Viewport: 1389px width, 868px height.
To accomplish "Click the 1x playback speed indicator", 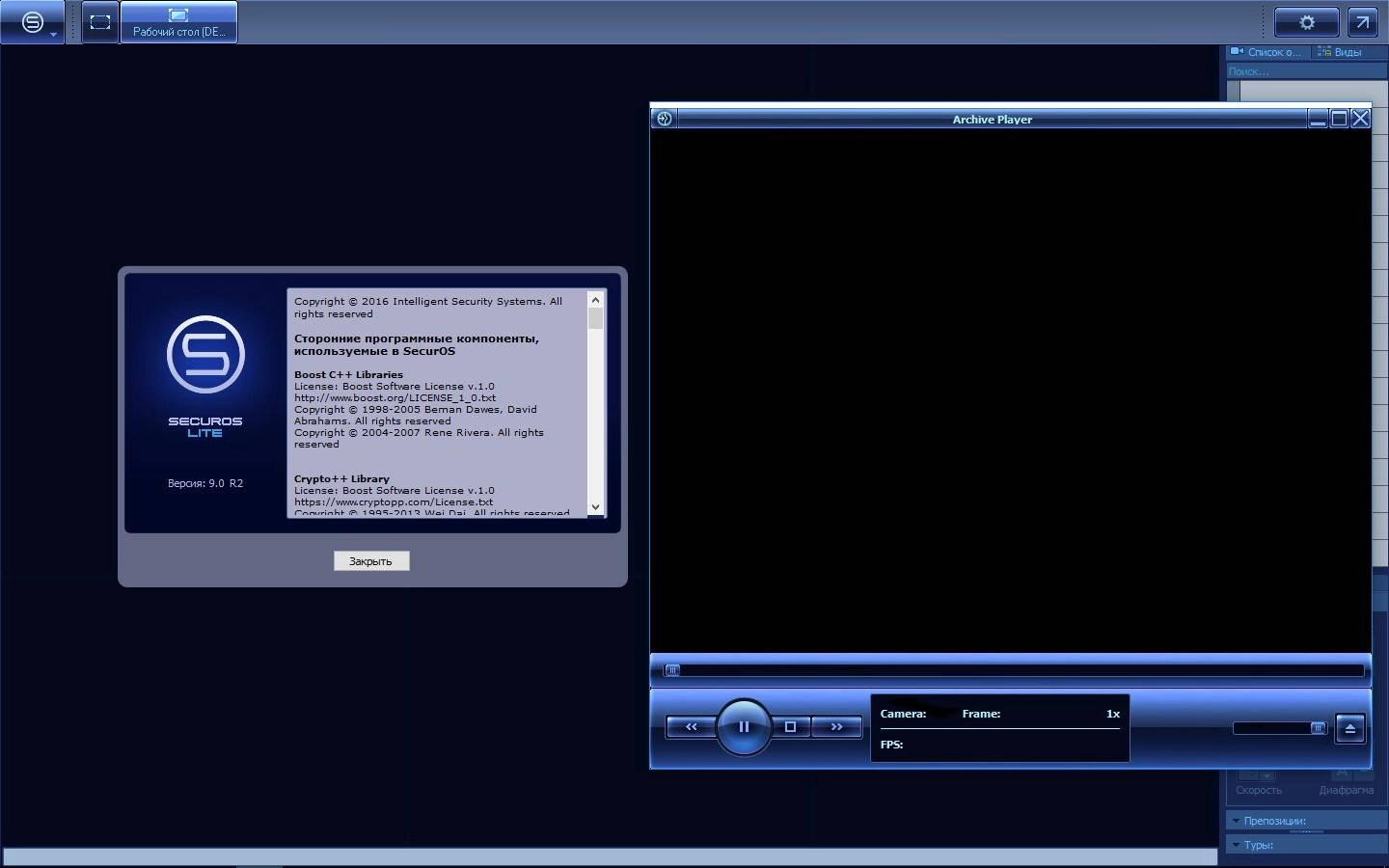I will [1113, 714].
